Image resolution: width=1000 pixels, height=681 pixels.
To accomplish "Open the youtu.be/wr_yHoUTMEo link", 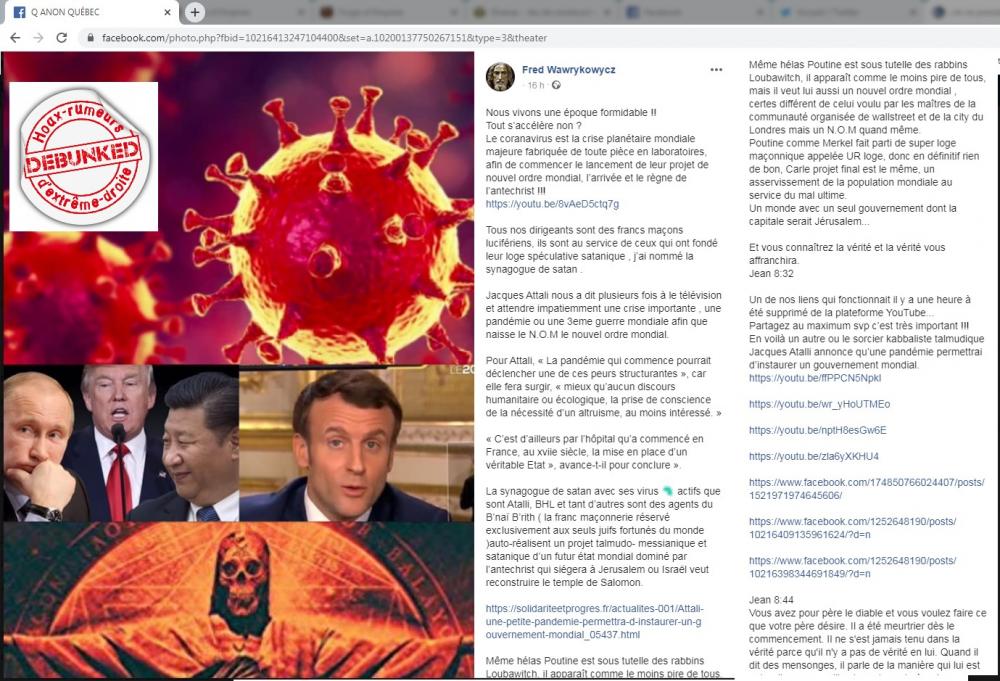I will tap(820, 404).
